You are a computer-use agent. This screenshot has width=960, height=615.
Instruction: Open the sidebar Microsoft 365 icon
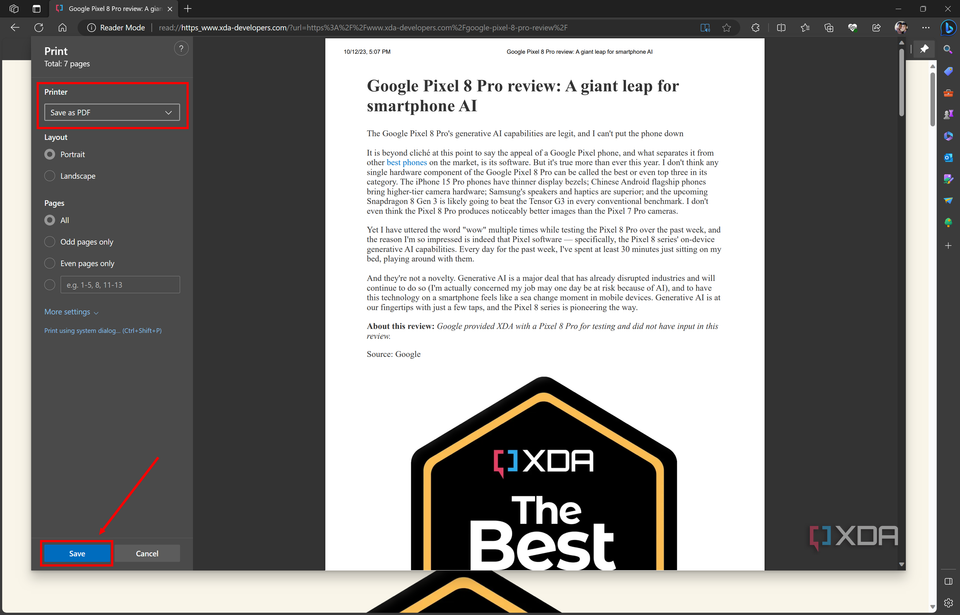click(948, 136)
